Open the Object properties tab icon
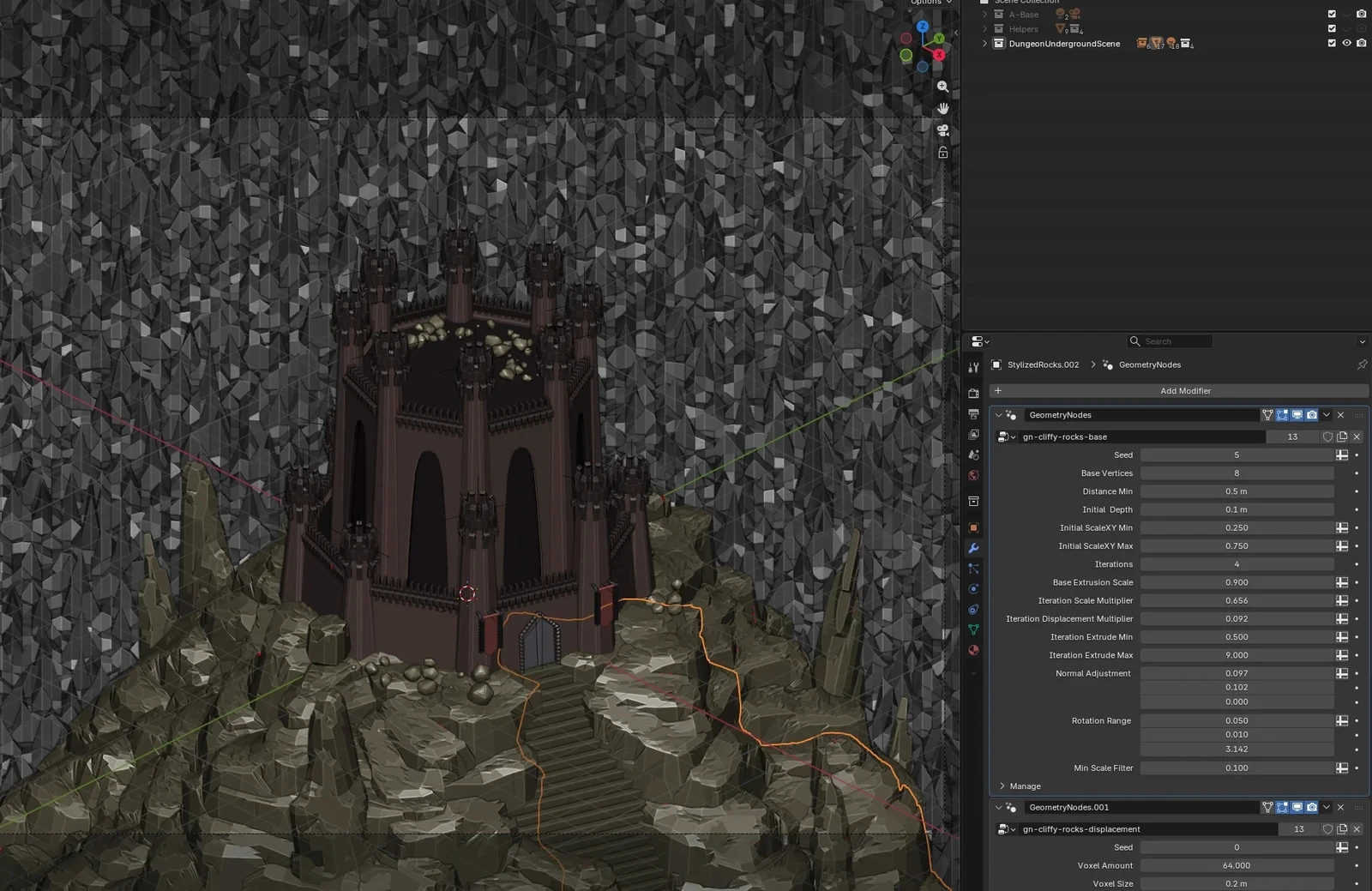 [973, 528]
